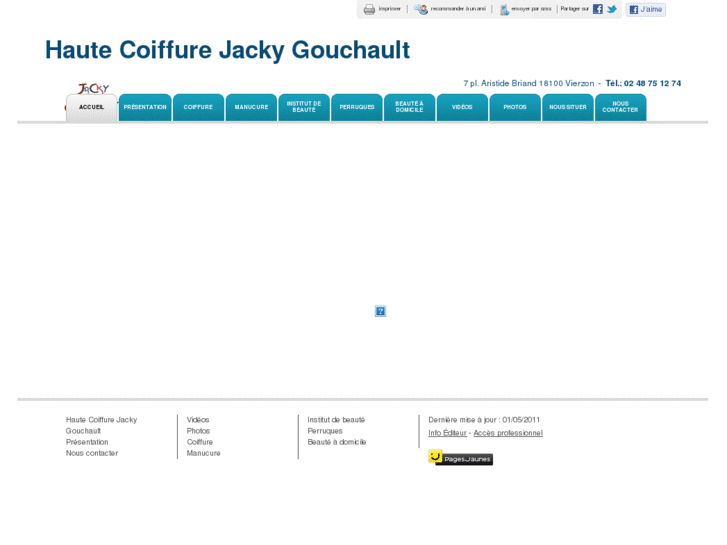Switch to the Présentation tab
Viewport: 727px width, 545px height.
click(x=145, y=107)
